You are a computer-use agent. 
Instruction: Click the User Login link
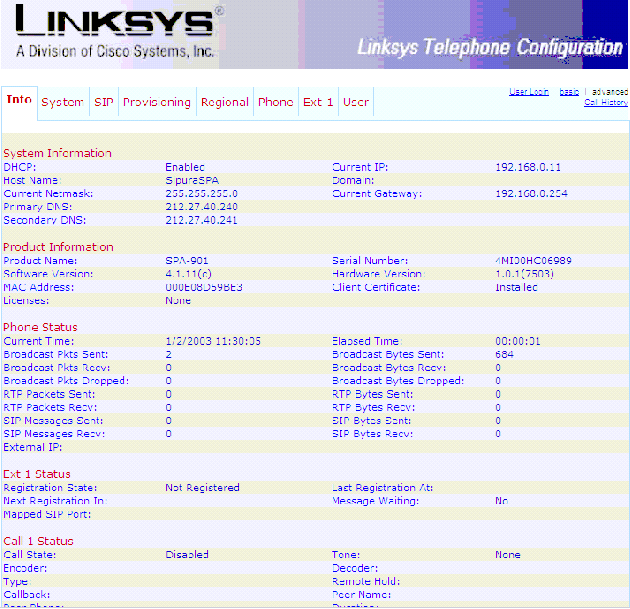coord(529,92)
